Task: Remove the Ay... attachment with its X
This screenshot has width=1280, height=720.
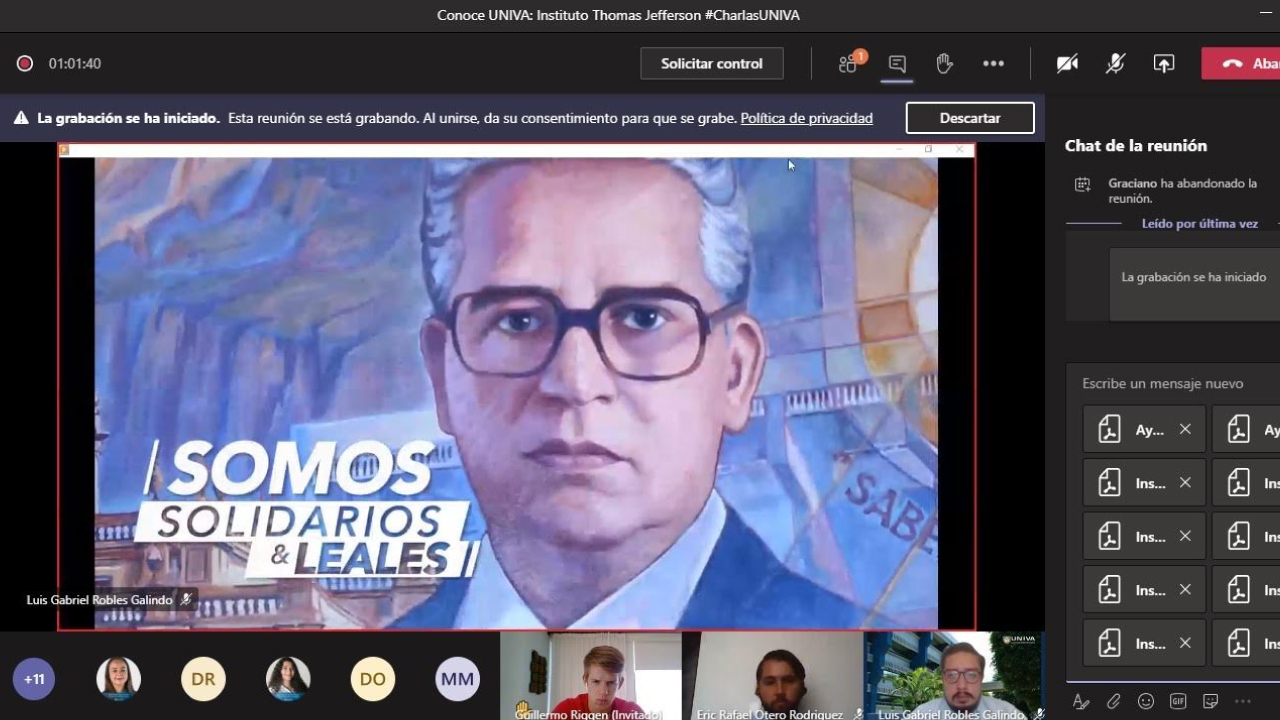Action: coord(1185,430)
